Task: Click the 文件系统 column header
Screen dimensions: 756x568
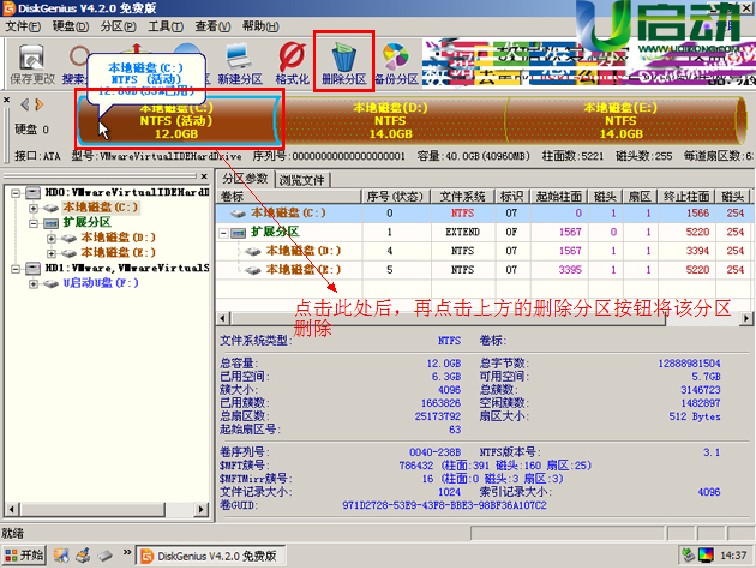Action: 462,196
